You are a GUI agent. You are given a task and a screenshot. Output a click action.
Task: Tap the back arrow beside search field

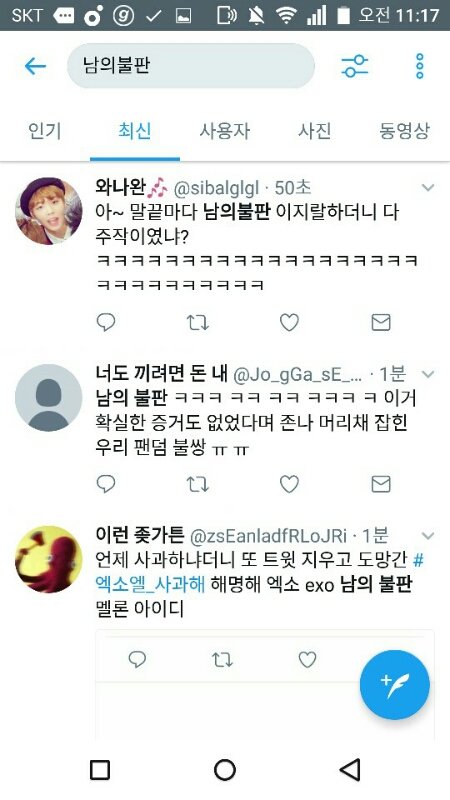click(36, 66)
